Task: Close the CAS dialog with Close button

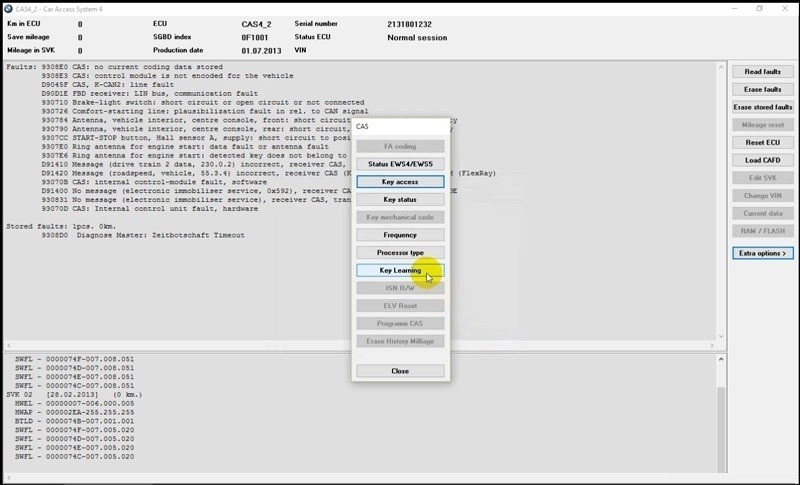Action: click(400, 371)
